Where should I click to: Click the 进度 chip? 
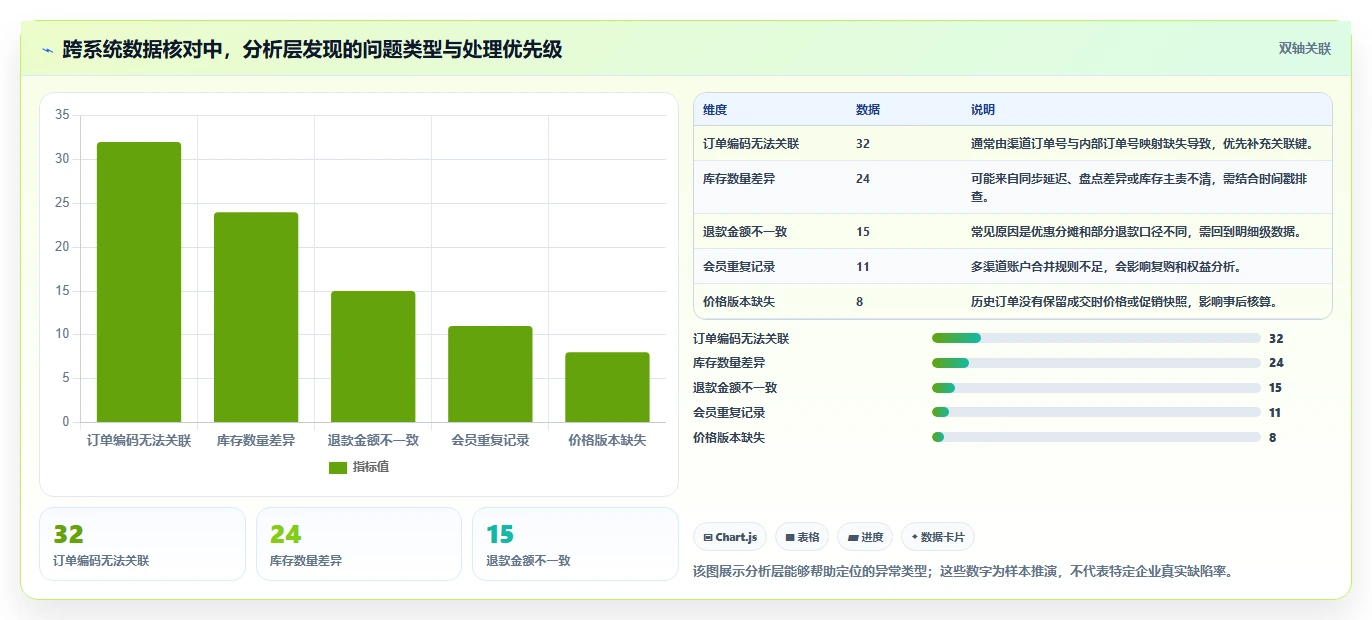coord(865,537)
